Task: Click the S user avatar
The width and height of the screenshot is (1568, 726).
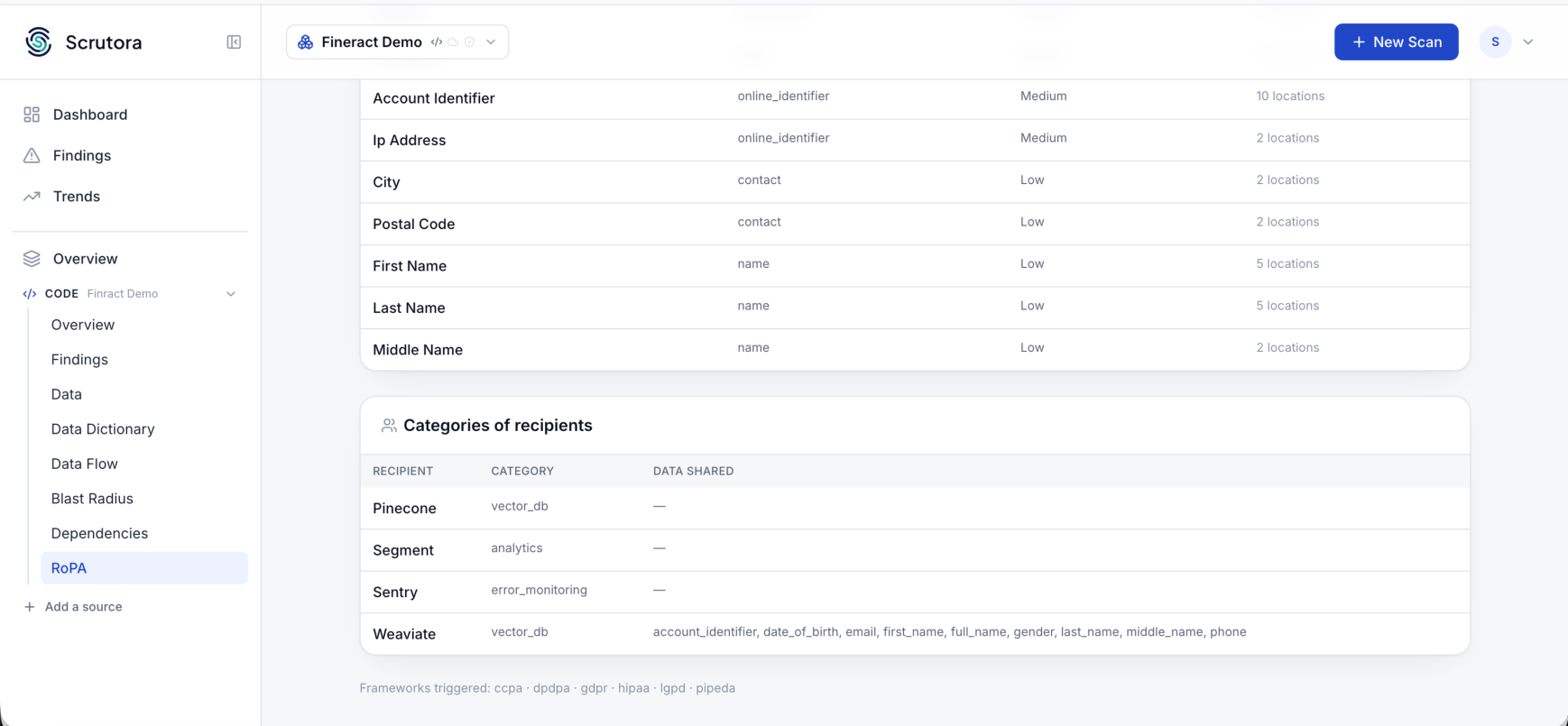Action: click(1495, 41)
